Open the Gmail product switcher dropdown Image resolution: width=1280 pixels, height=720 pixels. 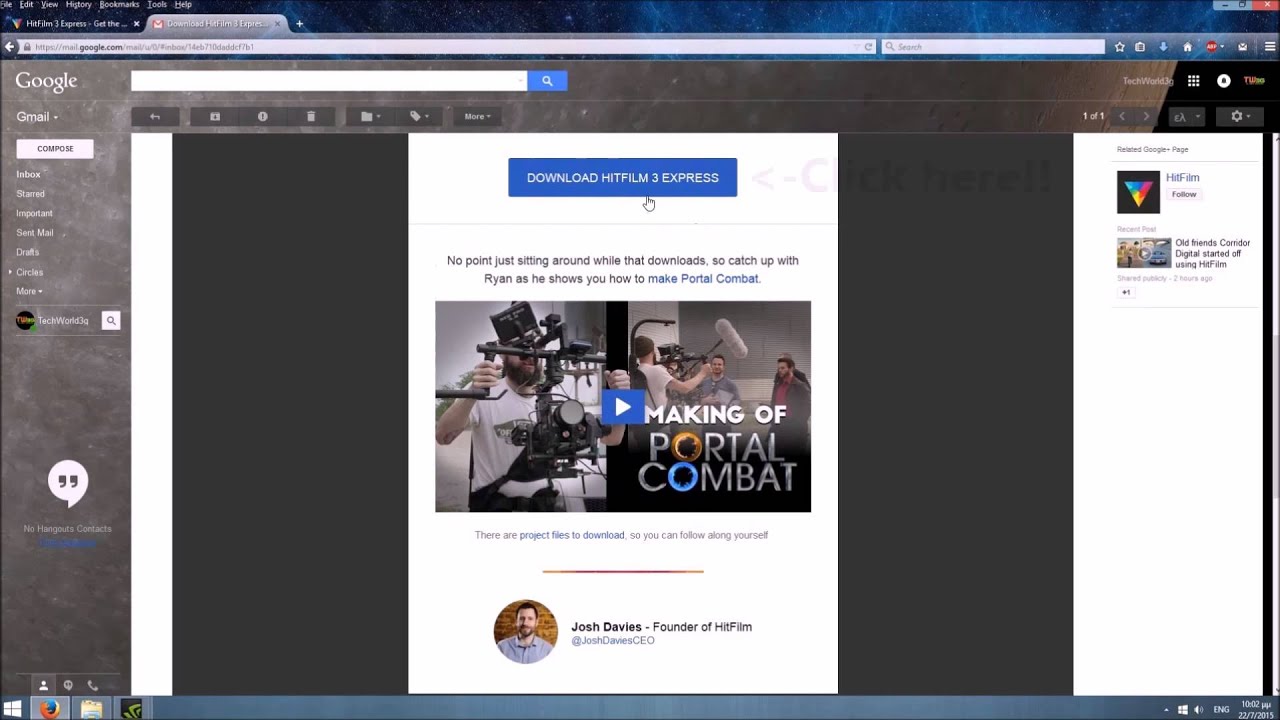[x=37, y=117]
